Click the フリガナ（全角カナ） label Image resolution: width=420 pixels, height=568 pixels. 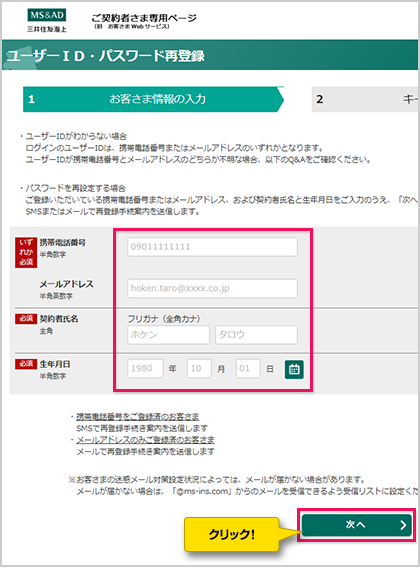point(164,319)
